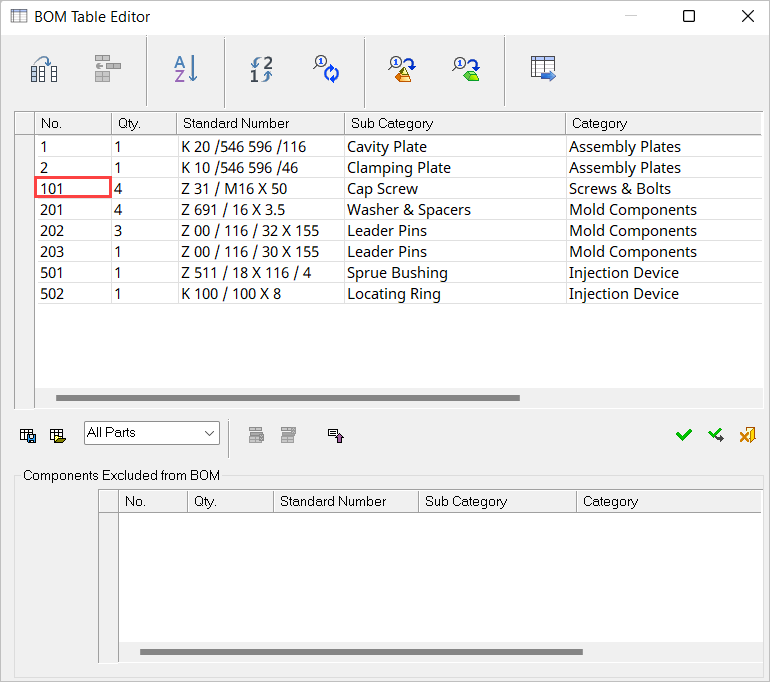
Task: Click the renumber 1-2 icon
Action: click(x=261, y=69)
